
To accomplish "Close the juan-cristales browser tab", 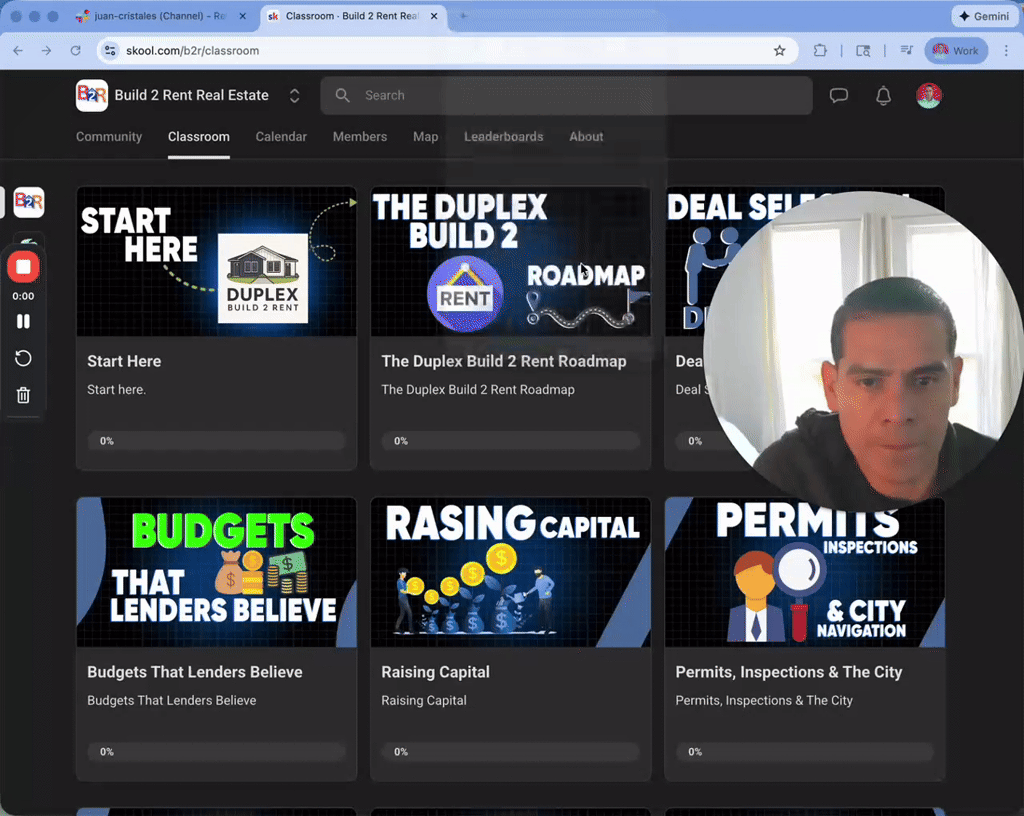I will coord(243,16).
